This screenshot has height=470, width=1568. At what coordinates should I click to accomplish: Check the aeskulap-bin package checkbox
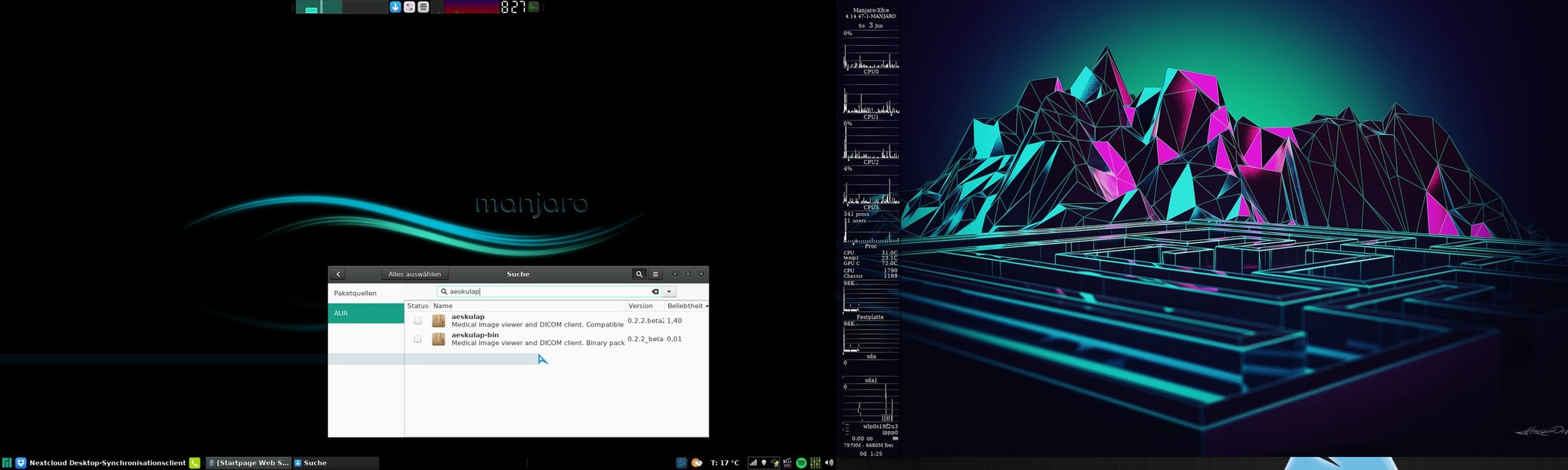417,339
